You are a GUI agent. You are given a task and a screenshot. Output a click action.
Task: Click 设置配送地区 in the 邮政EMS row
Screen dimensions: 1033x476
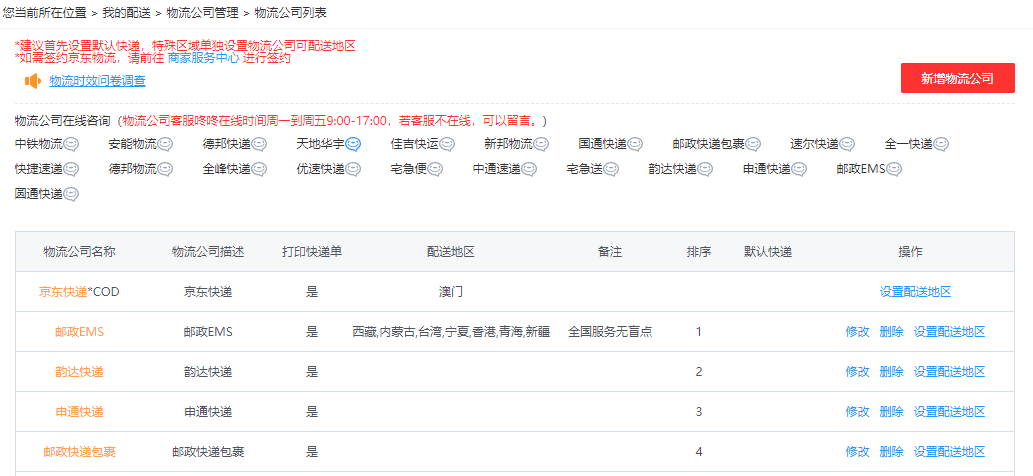tap(949, 332)
